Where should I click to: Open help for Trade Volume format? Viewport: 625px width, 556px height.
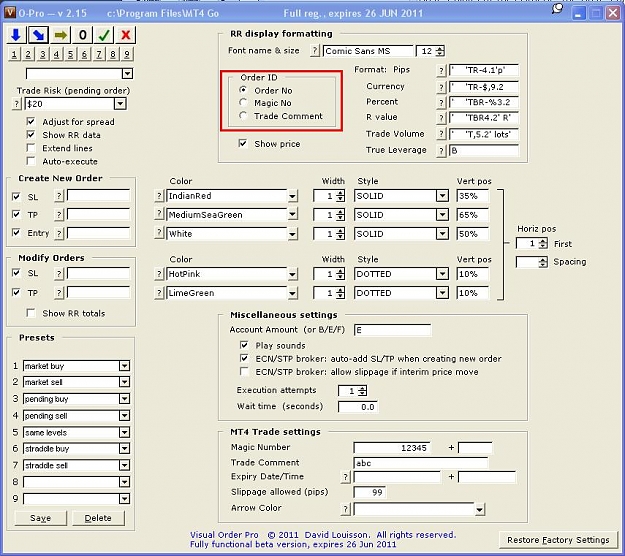click(441, 134)
